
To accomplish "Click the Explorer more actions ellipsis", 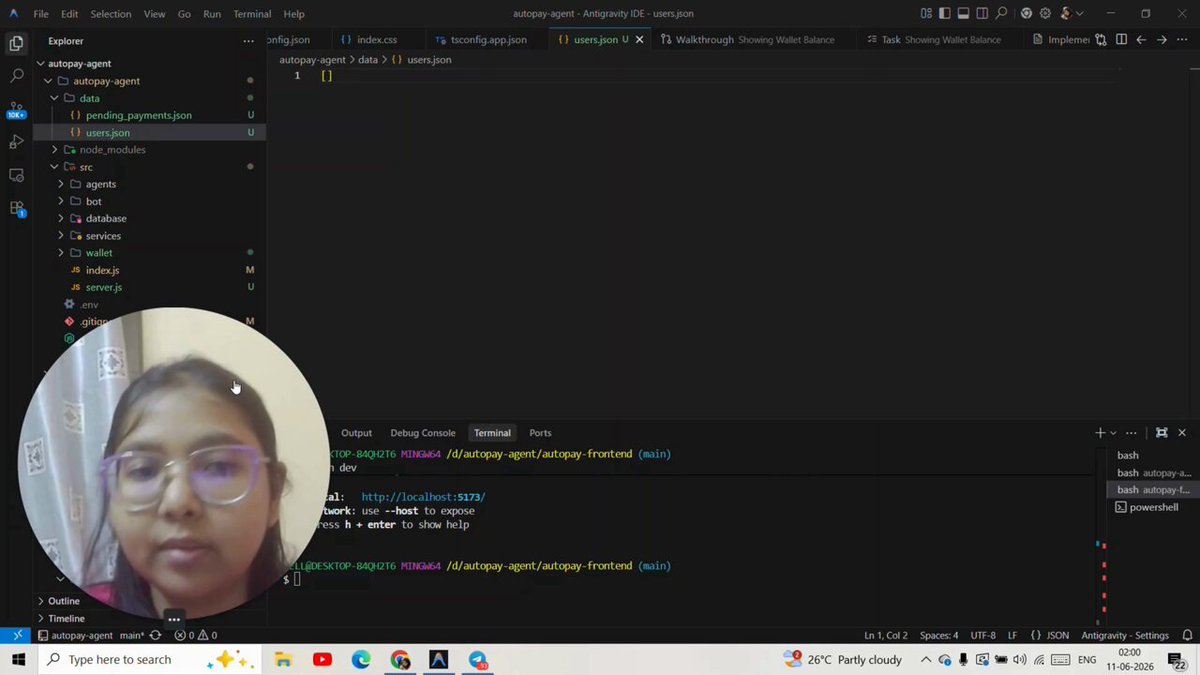I will point(248,41).
